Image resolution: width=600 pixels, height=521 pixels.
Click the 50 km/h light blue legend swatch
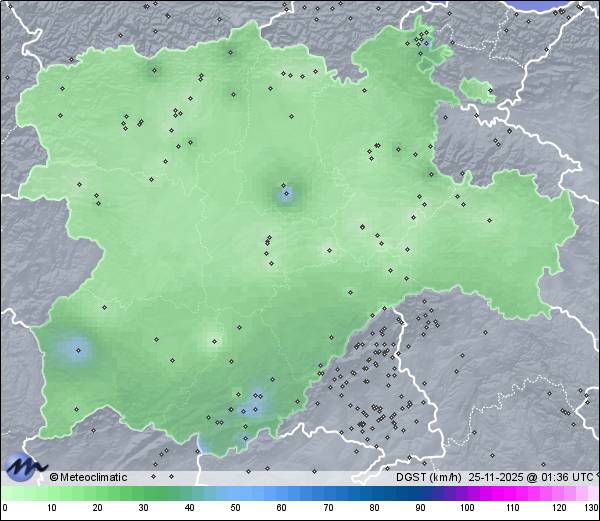[x=235, y=494]
